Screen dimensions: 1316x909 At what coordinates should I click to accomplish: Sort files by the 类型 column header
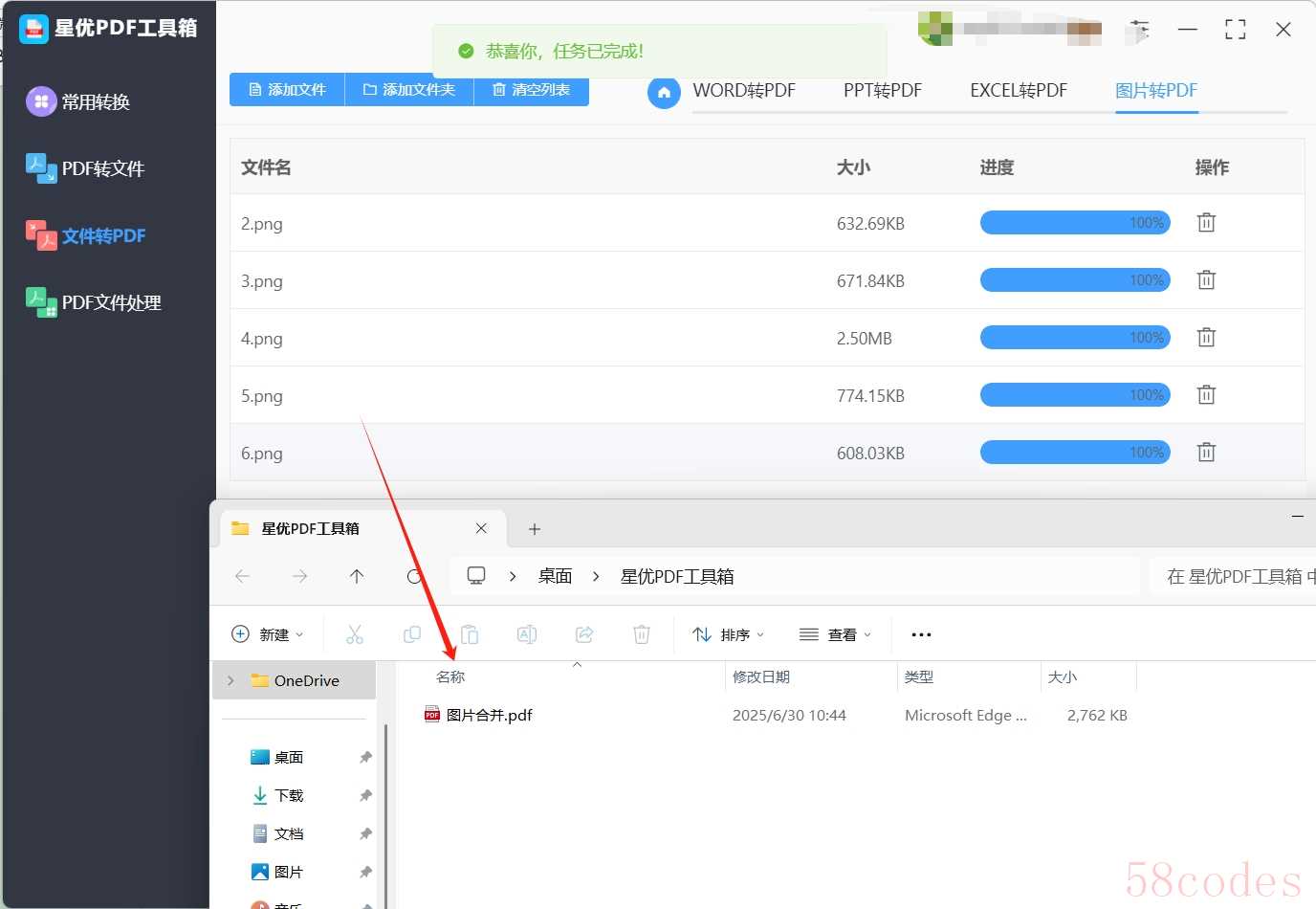pos(919,676)
